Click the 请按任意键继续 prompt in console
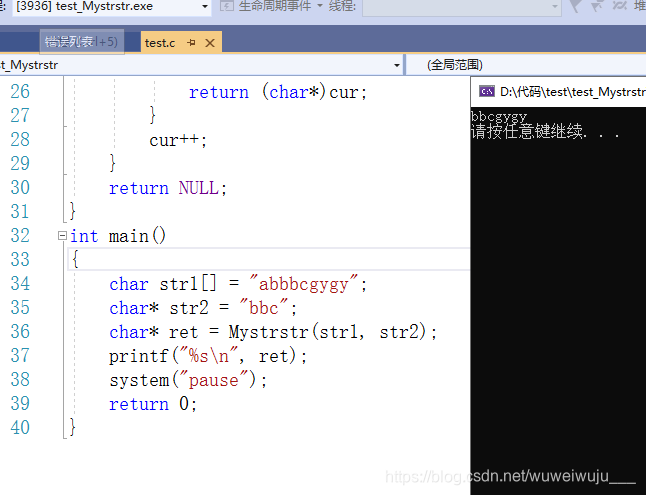The image size is (646, 495). tap(545, 131)
